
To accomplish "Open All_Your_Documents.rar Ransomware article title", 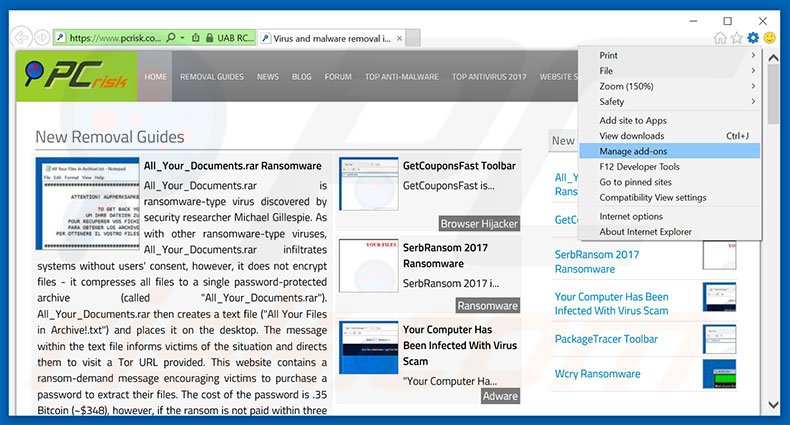I will coord(233,166).
